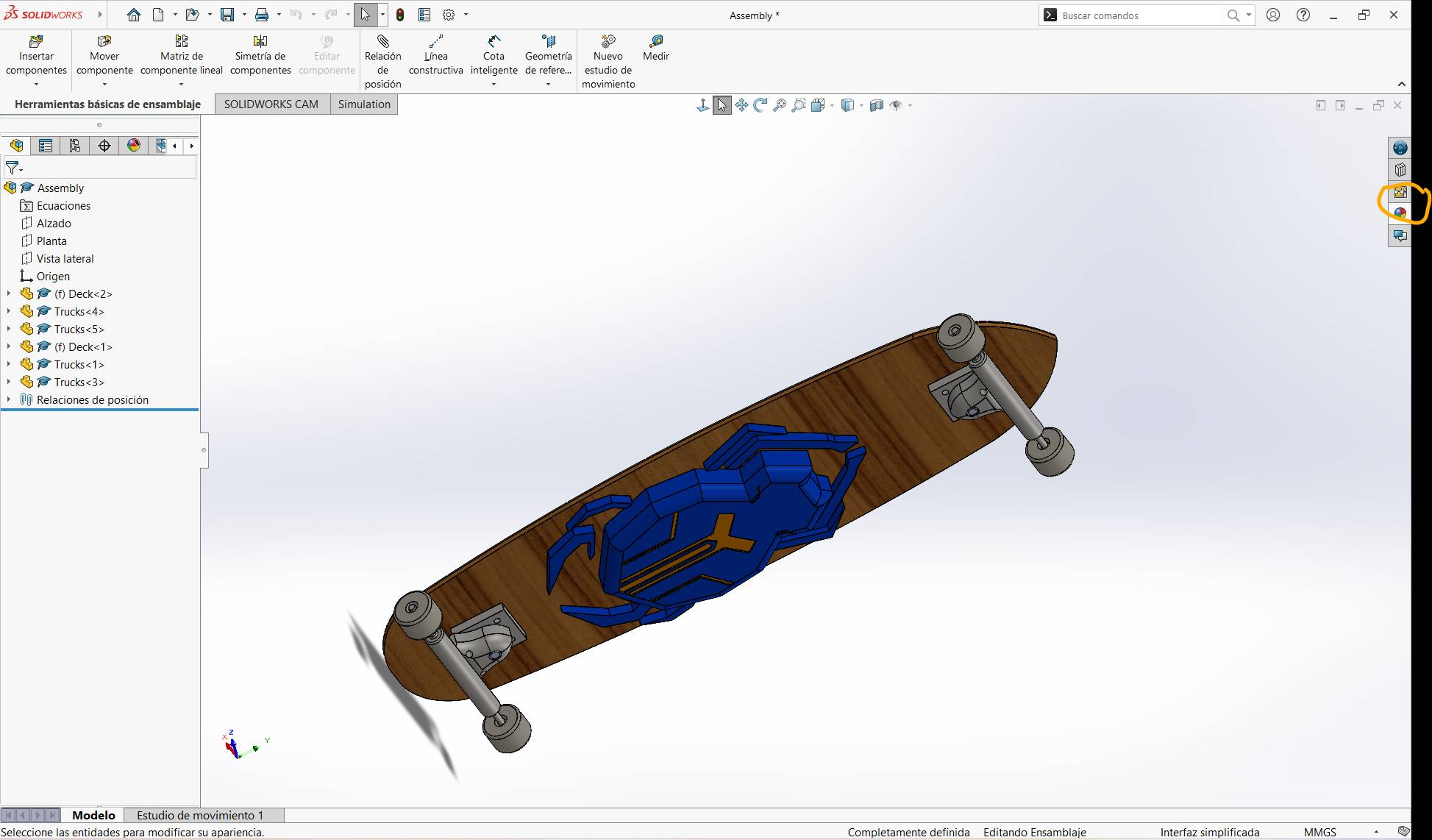This screenshot has width=1432, height=840.
Task: Click the rotate view icon
Action: pyautogui.click(x=760, y=105)
